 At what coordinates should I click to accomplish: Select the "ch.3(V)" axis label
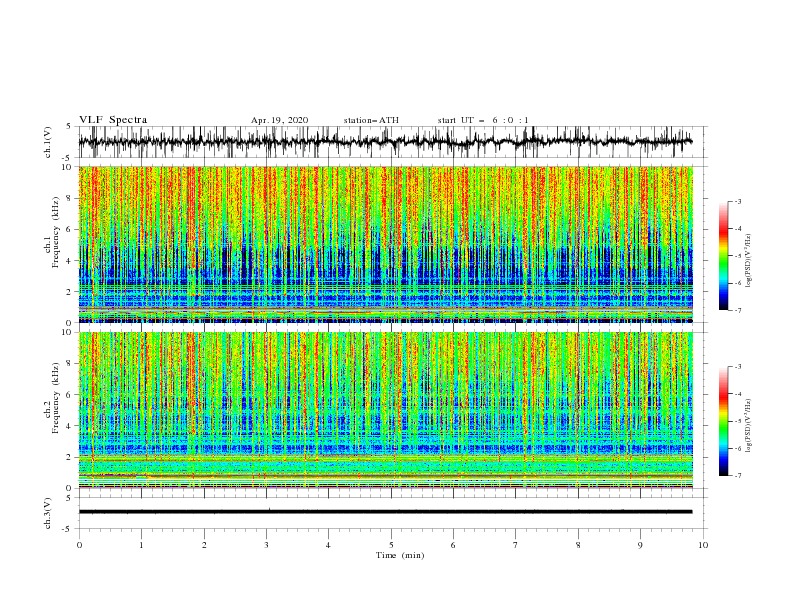point(48,513)
